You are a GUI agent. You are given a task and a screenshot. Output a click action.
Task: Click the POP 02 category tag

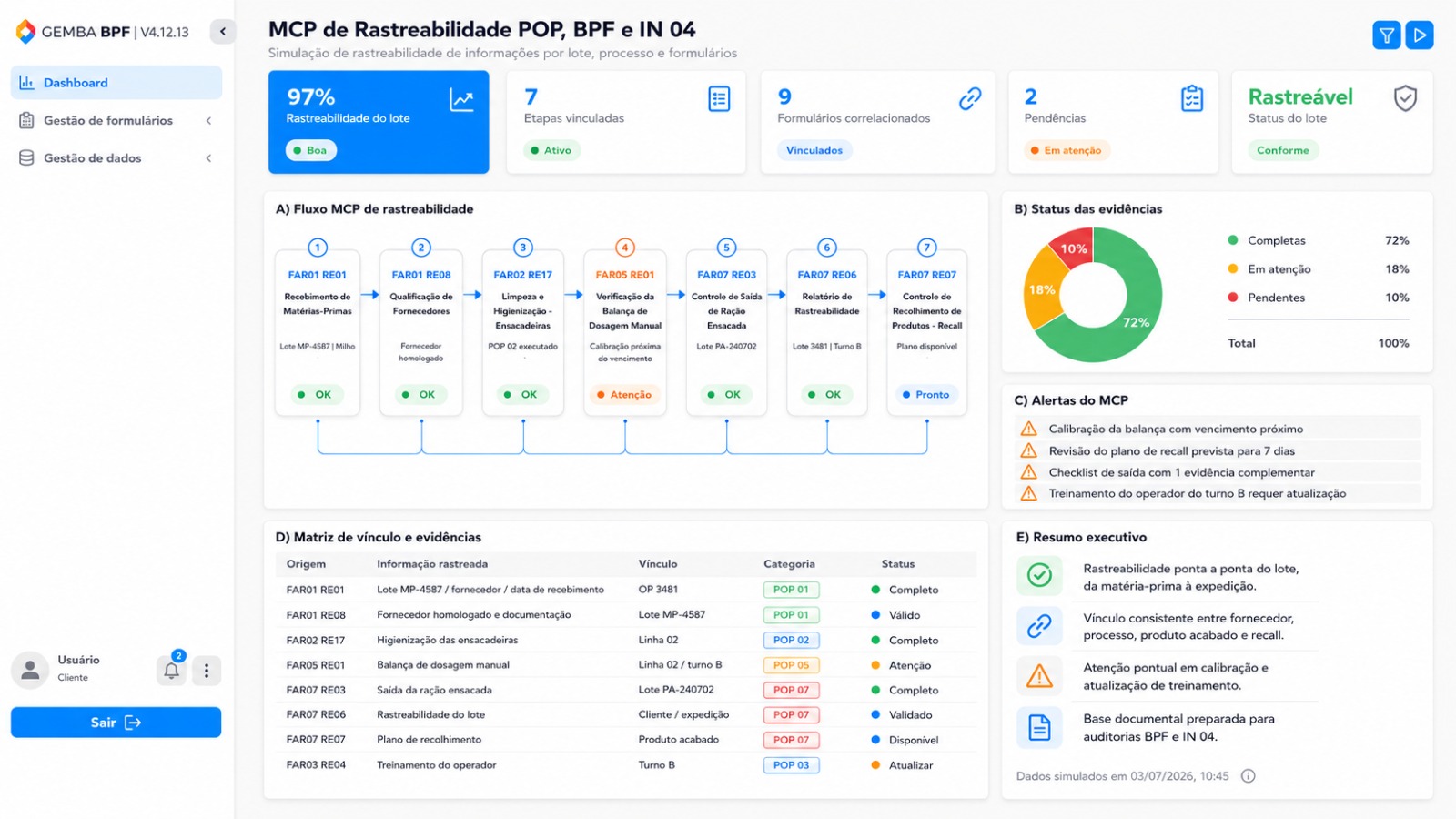pyautogui.click(x=791, y=640)
